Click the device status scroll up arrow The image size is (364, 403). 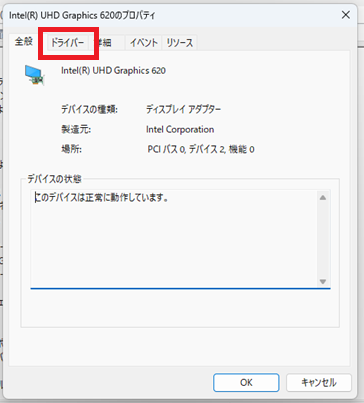(323, 198)
